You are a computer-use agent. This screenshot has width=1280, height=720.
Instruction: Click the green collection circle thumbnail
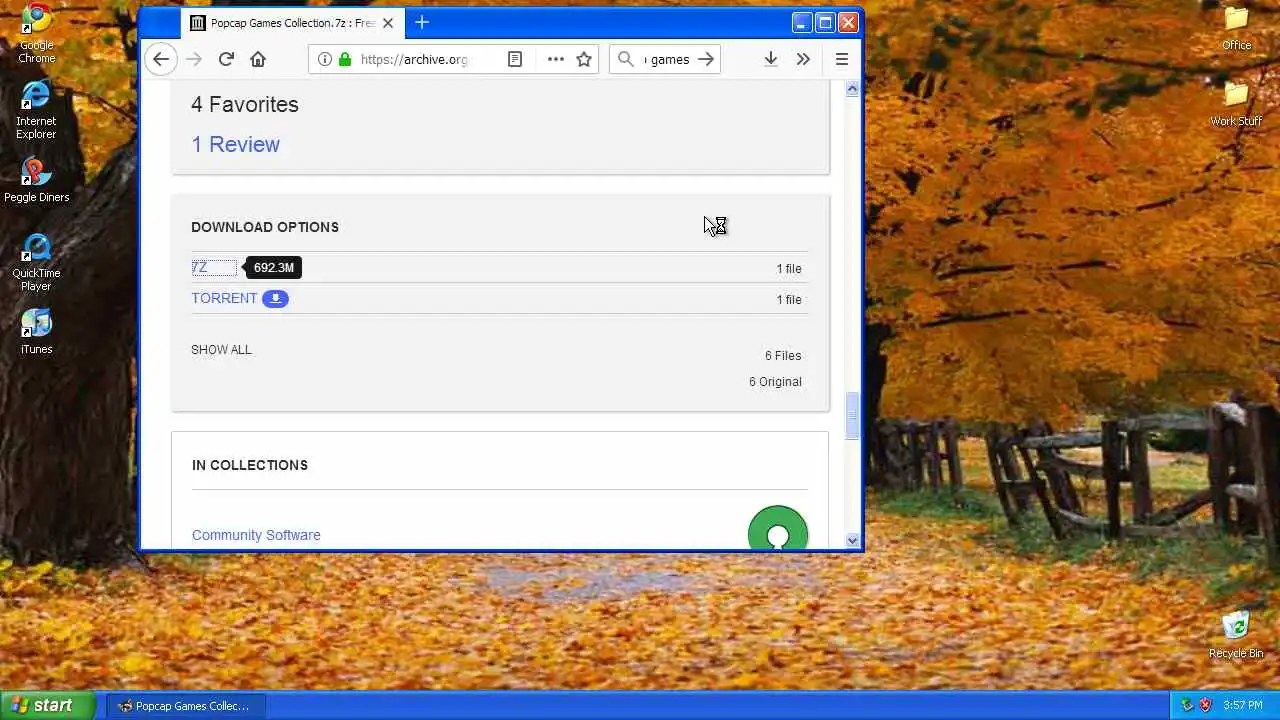click(x=778, y=530)
